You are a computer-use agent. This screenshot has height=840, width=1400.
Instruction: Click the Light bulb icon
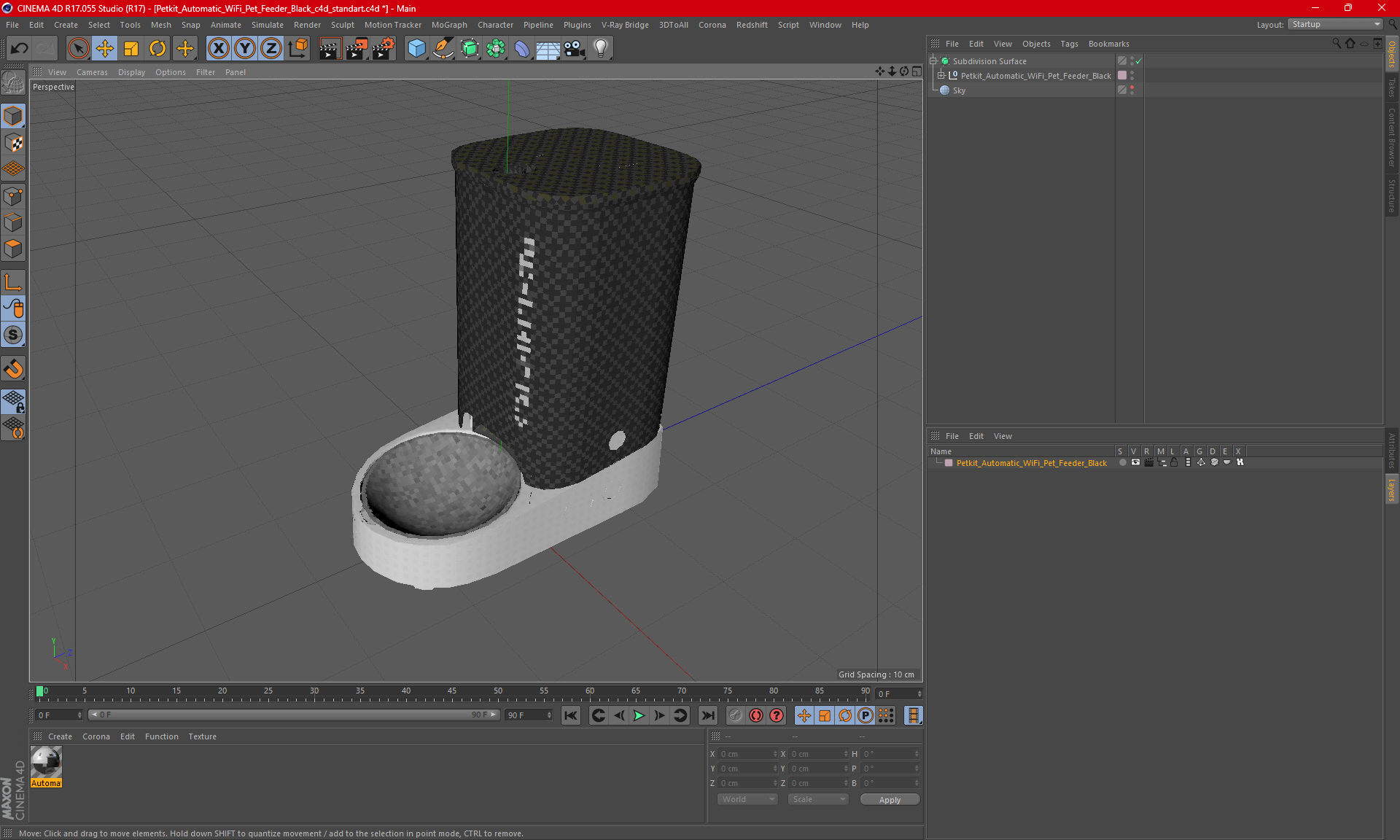601,49
